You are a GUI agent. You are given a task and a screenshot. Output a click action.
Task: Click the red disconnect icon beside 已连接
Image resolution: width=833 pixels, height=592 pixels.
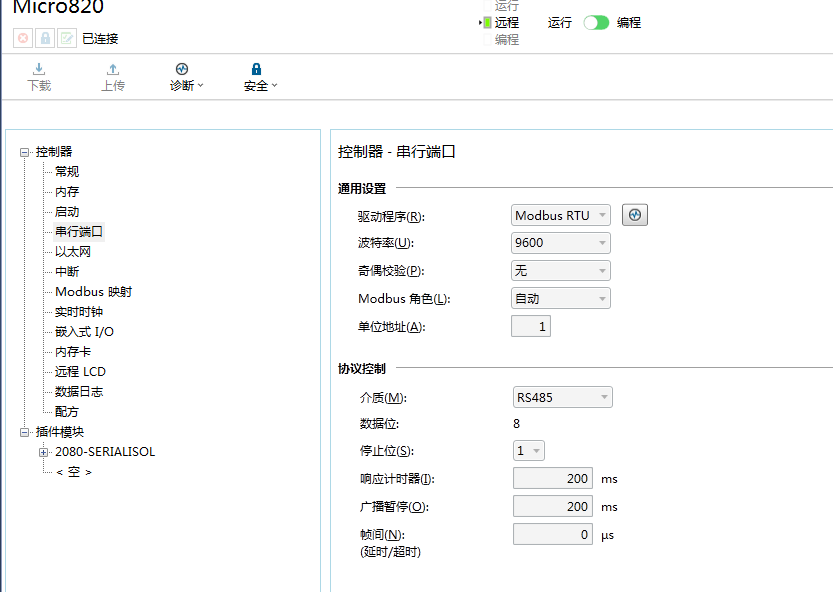(23, 38)
